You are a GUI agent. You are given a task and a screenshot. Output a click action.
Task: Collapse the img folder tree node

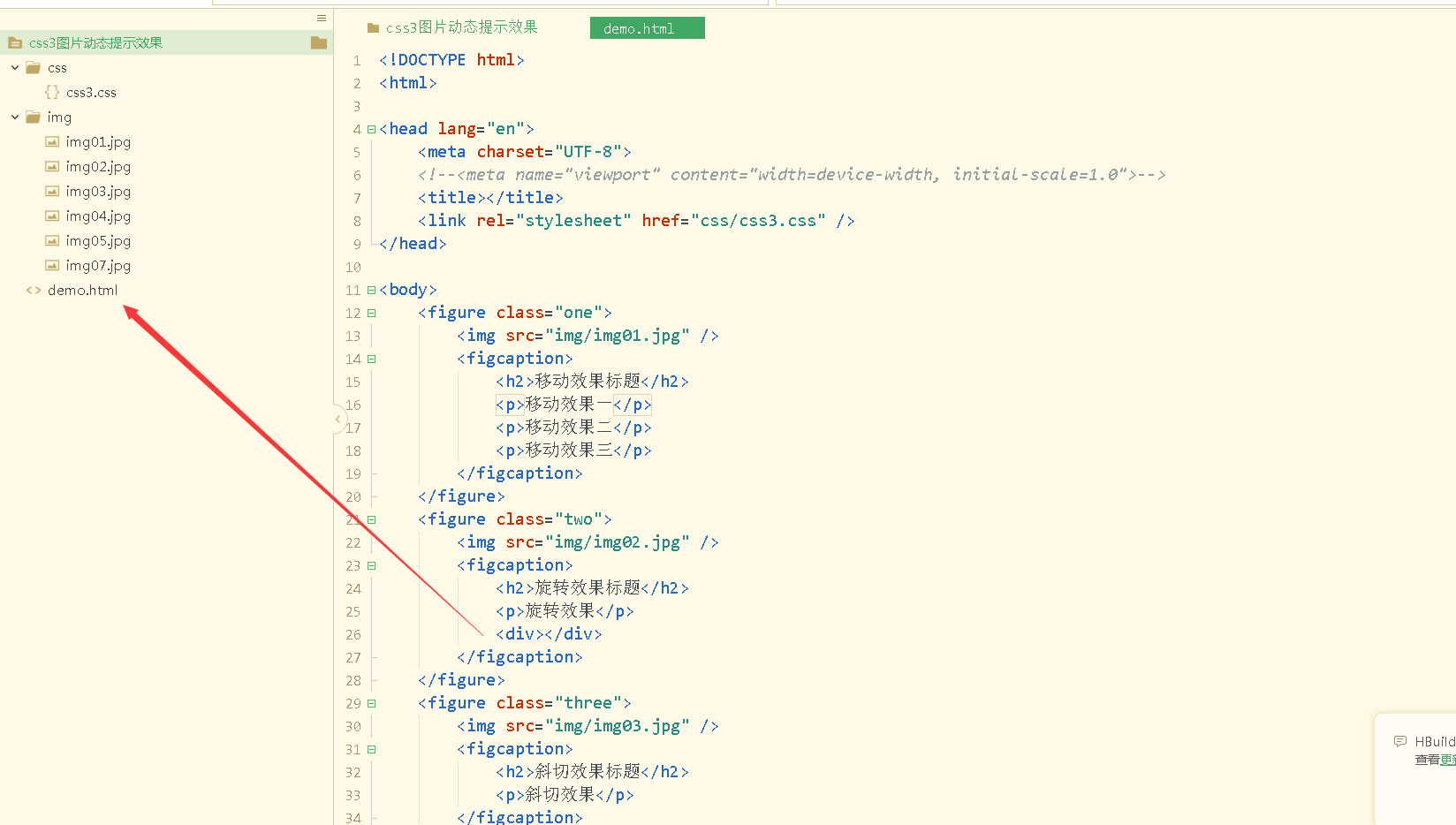coord(15,117)
